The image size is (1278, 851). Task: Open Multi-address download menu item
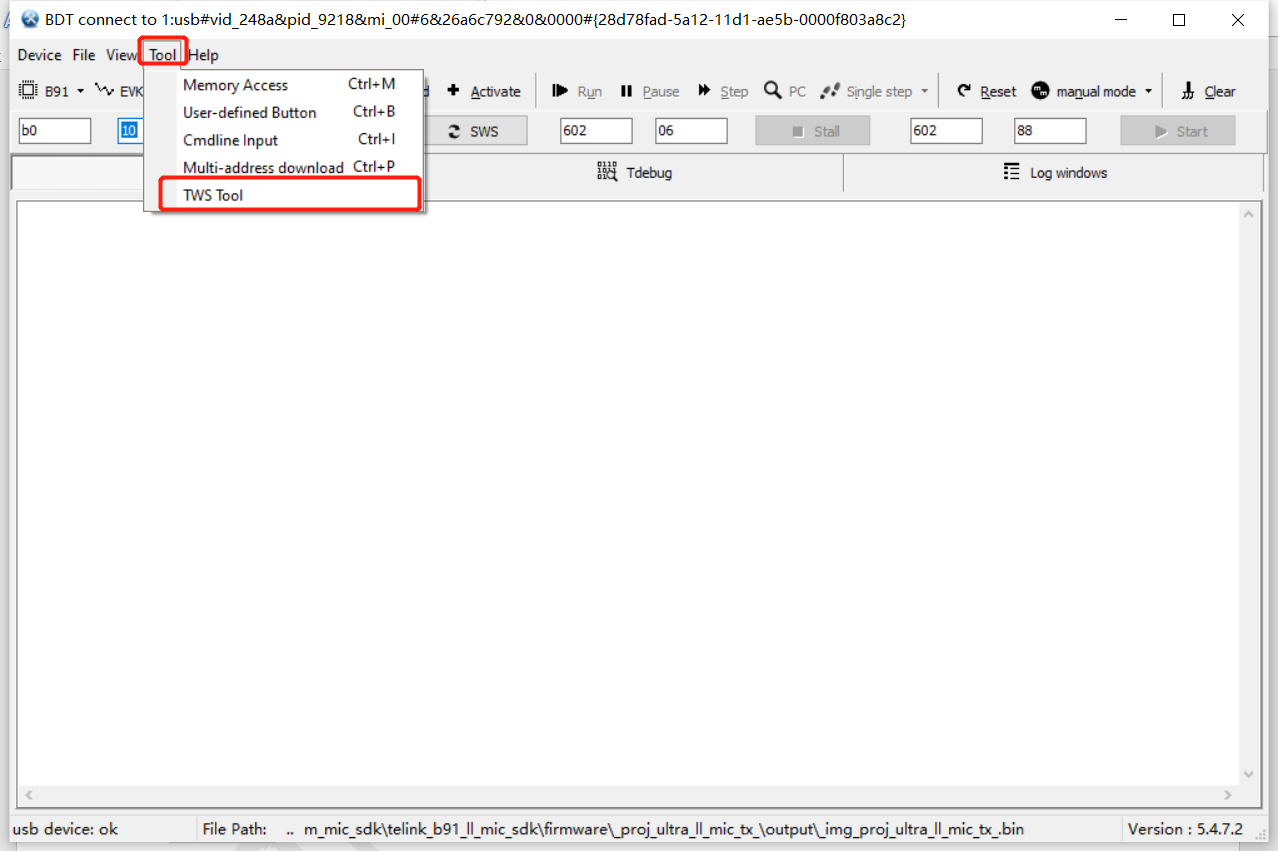click(263, 167)
